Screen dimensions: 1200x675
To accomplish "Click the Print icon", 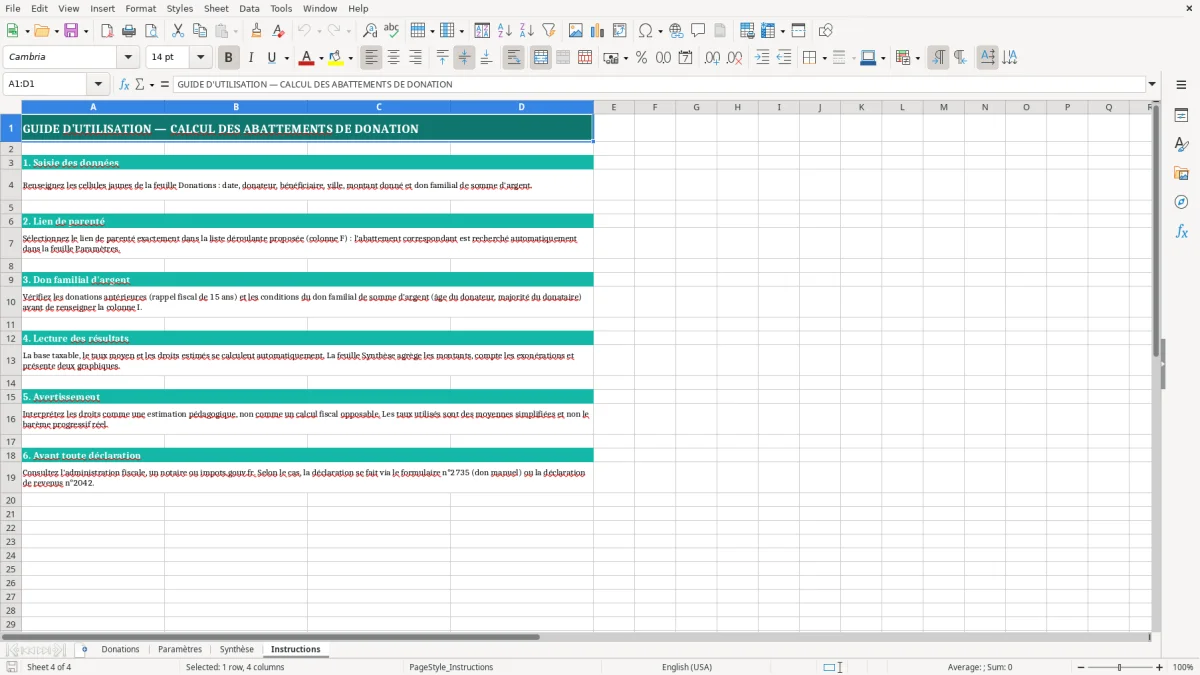I will 129,31.
